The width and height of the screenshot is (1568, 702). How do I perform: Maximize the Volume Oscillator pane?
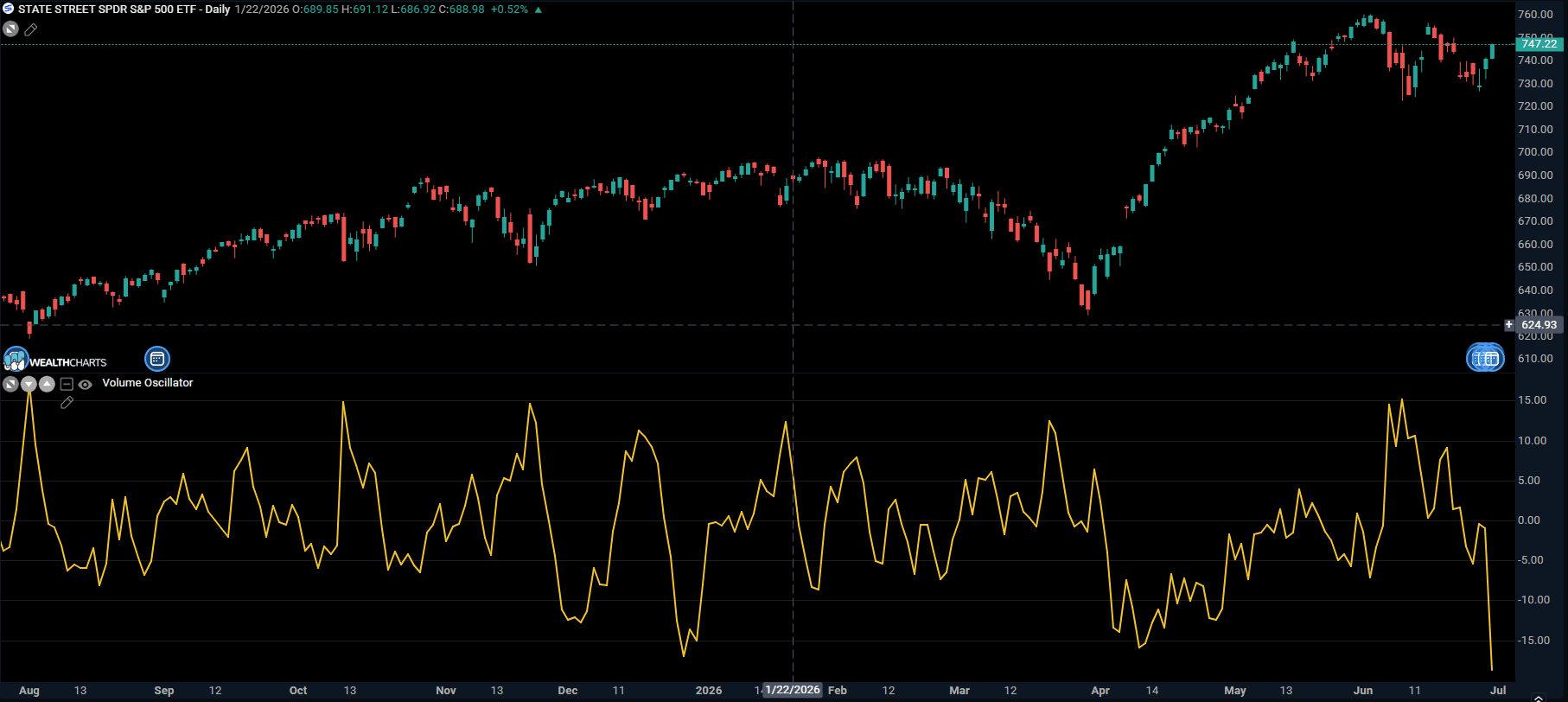pyautogui.click(x=10, y=384)
